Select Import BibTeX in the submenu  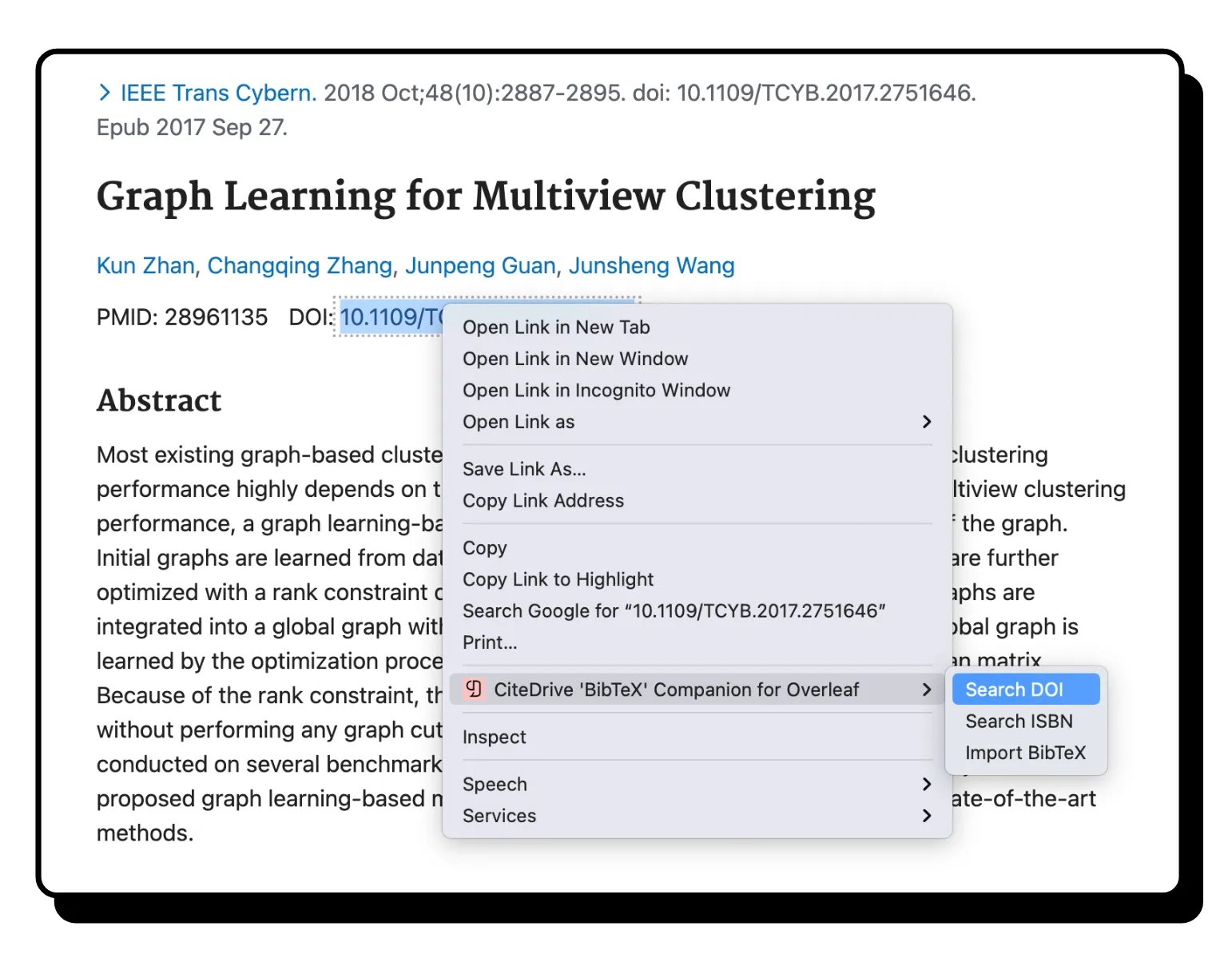(x=1024, y=753)
